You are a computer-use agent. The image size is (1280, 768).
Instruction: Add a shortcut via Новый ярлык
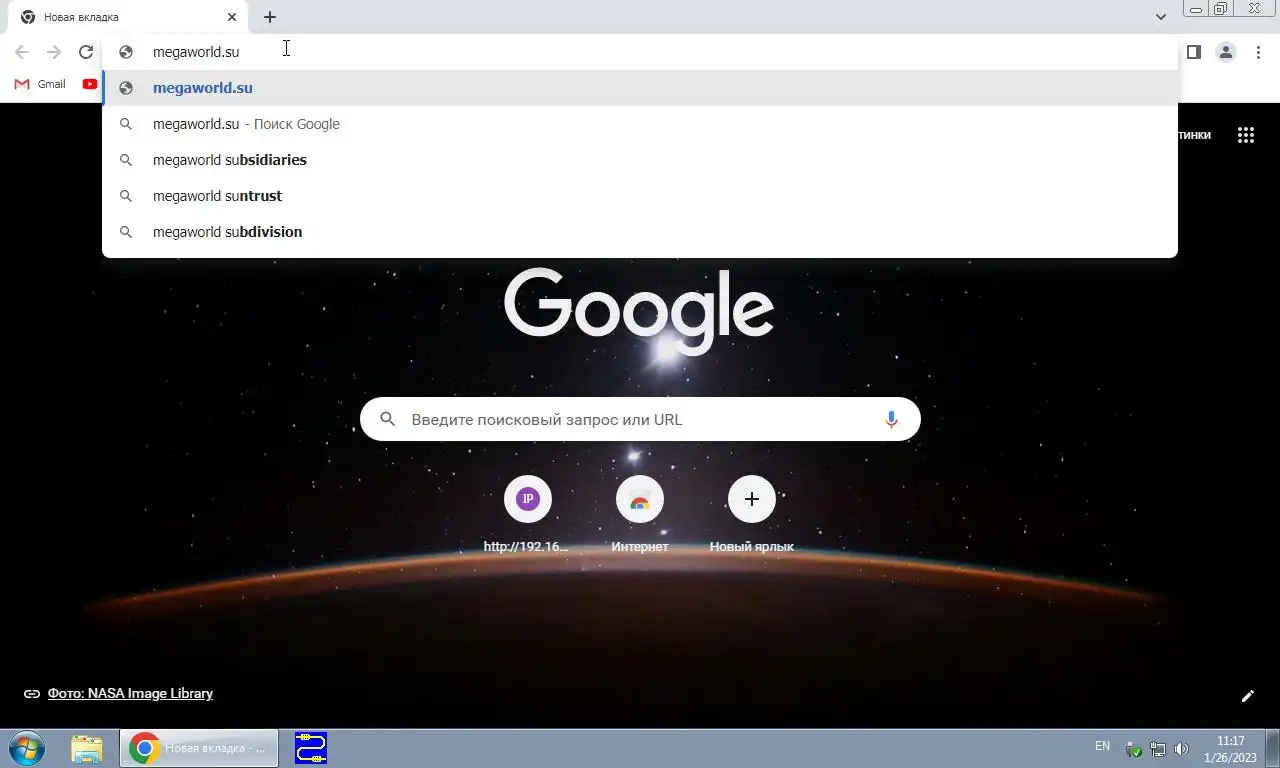tap(752, 514)
